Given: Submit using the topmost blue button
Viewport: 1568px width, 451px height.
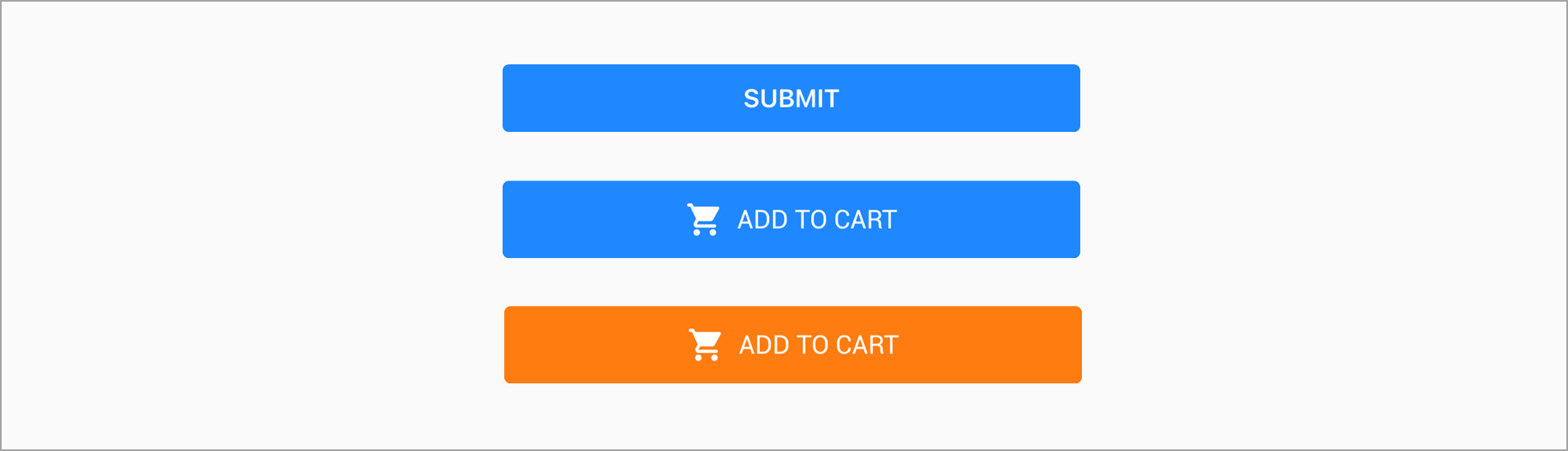Looking at the screenshot, I should pyautogui.click(x=791, y=98).
